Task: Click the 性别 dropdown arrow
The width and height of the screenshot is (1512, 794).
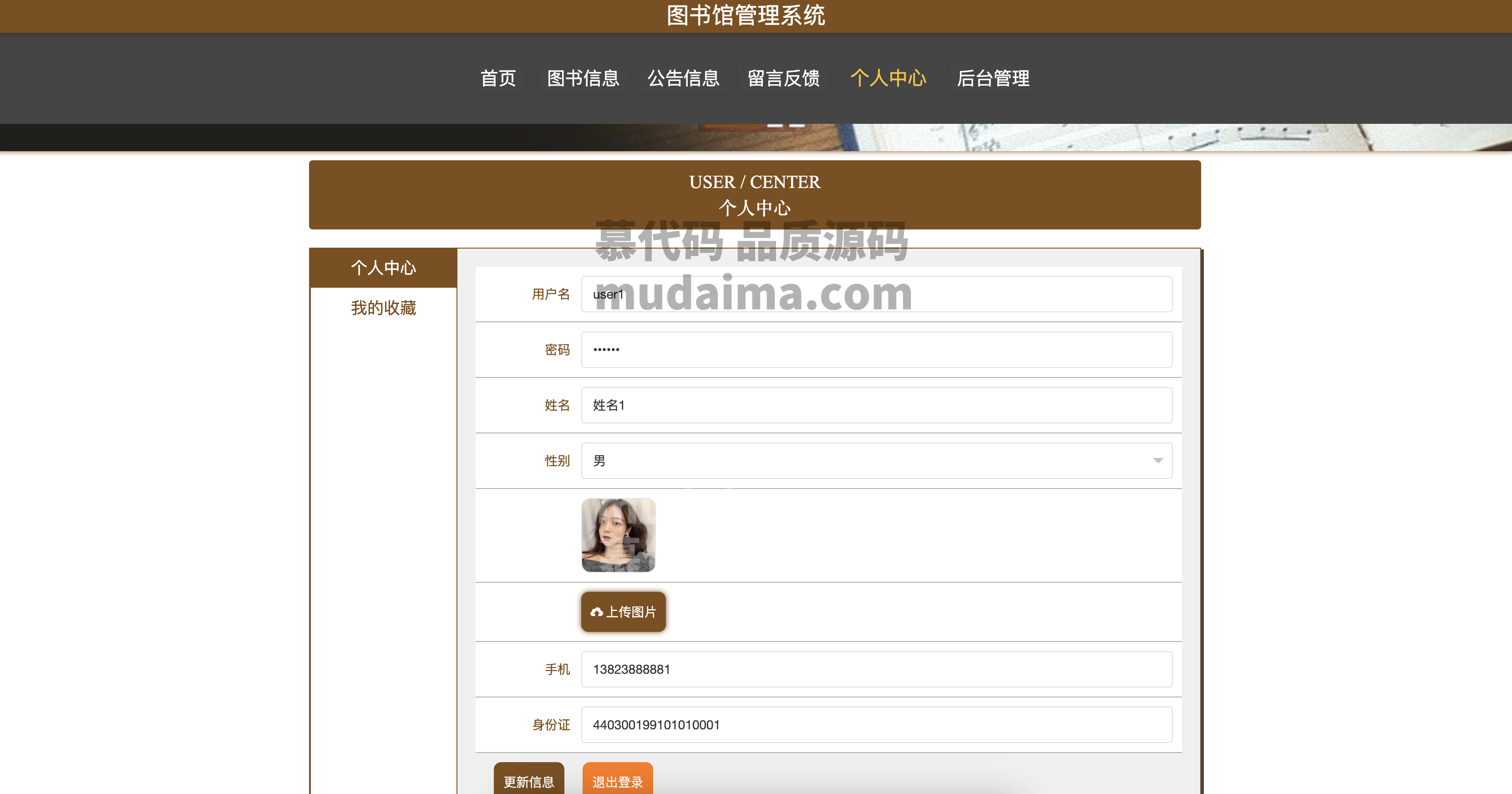Action: pyautogui.click(x=1157, y=461)
